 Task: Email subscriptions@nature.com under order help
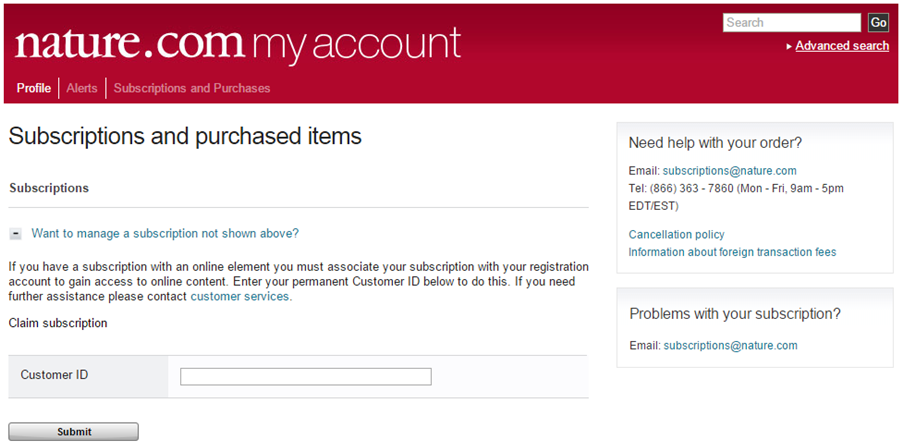point(729,170)
